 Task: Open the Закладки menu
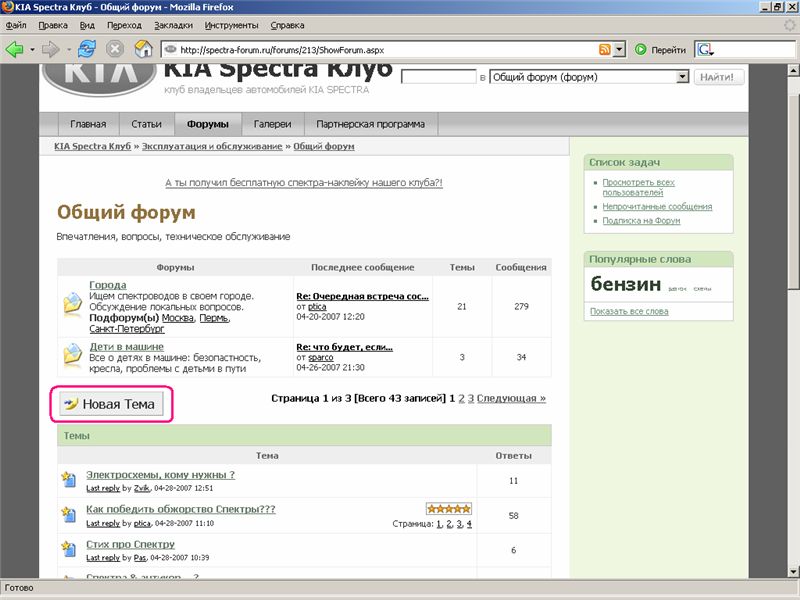click(x=175, y=24)
